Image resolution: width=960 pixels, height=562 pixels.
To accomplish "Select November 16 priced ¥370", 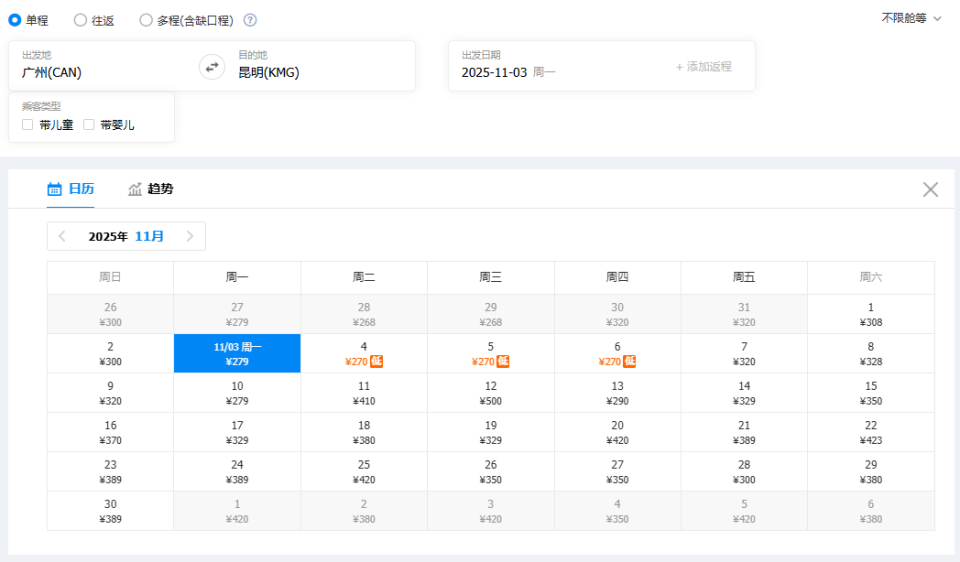I will pos(110,432).
